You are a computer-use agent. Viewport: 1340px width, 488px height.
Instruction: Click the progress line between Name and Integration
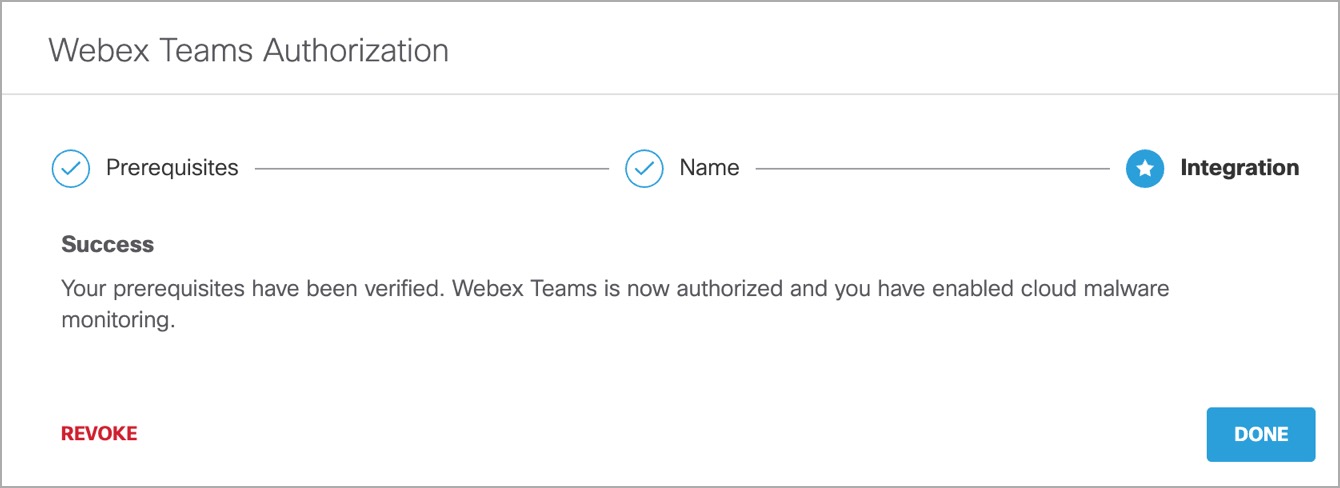coord(932,169)
